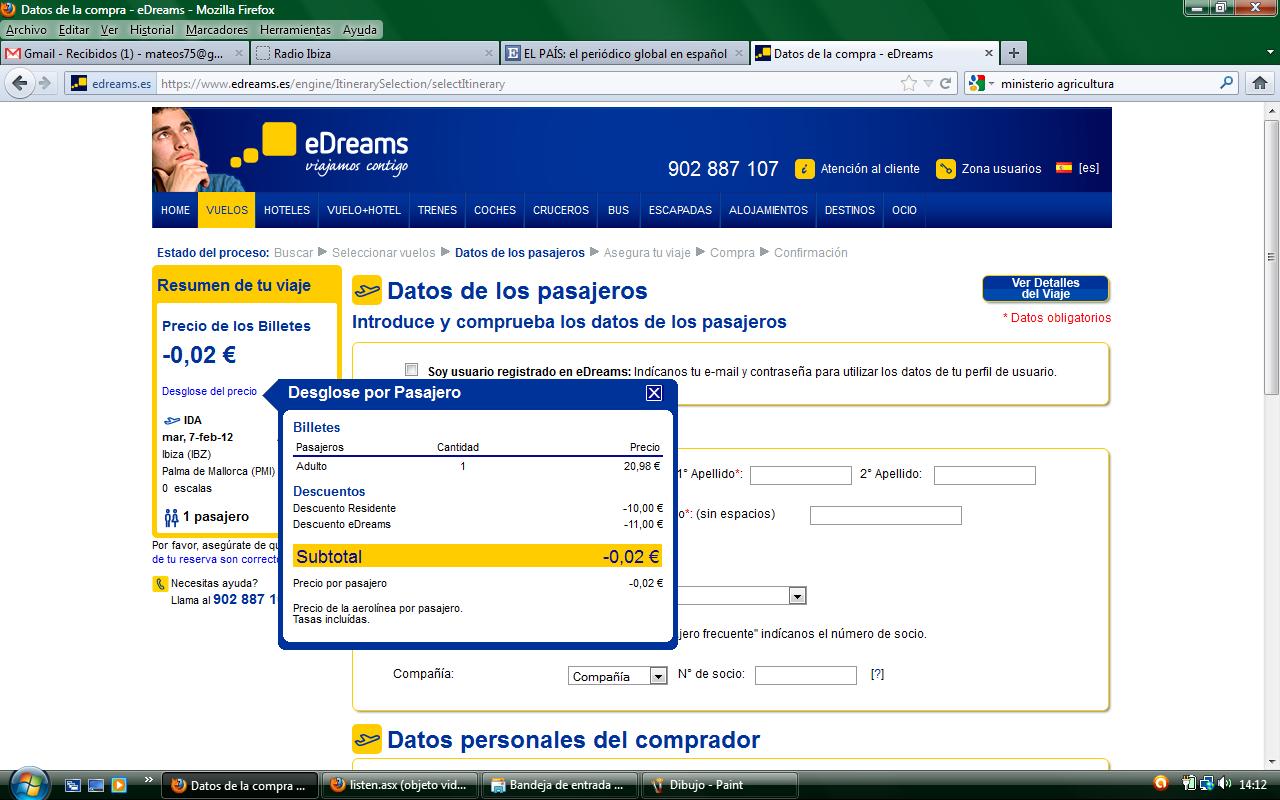Open the Herramientas menu
The width and height of the screenshot is (1280, 800).
294,30
